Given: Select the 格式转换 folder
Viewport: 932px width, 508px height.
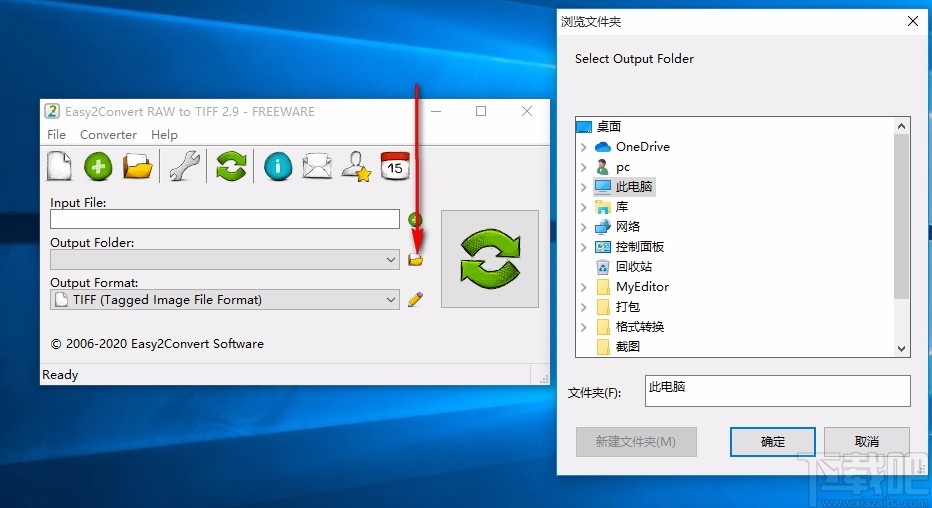Looking at the screenshot, I should pos(640,327).
